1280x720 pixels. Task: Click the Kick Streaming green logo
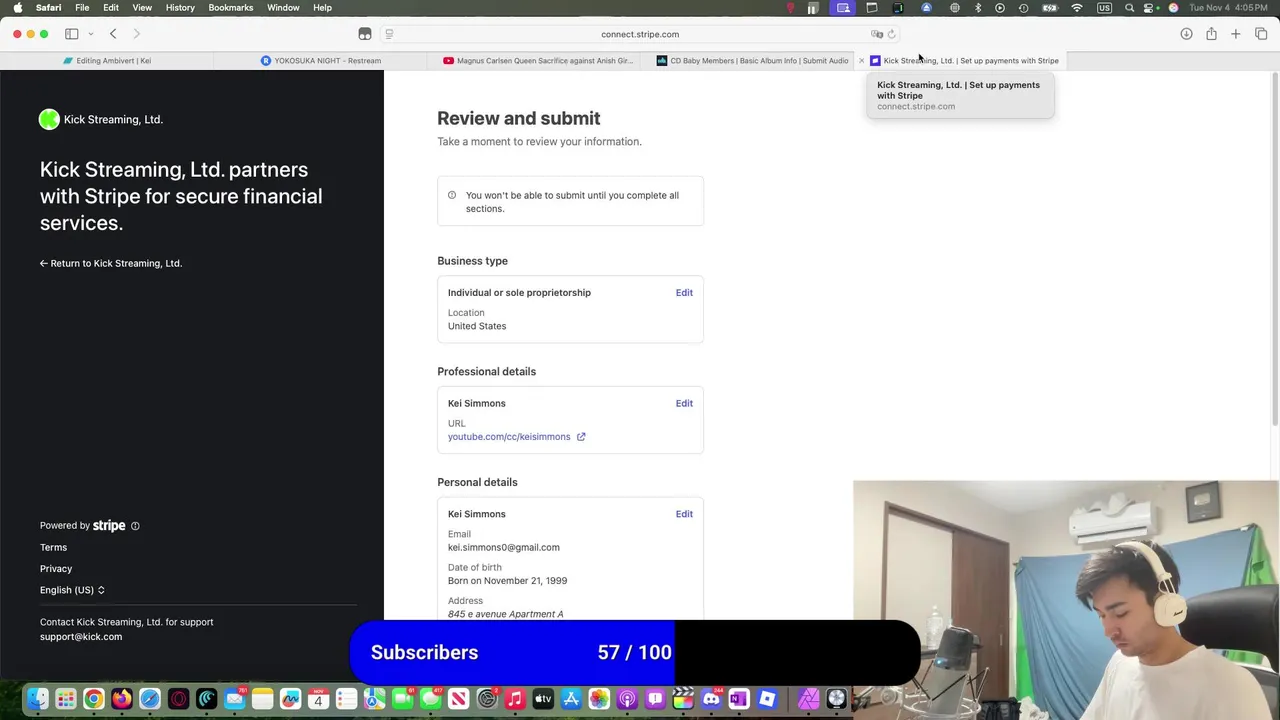pos(49,120)
